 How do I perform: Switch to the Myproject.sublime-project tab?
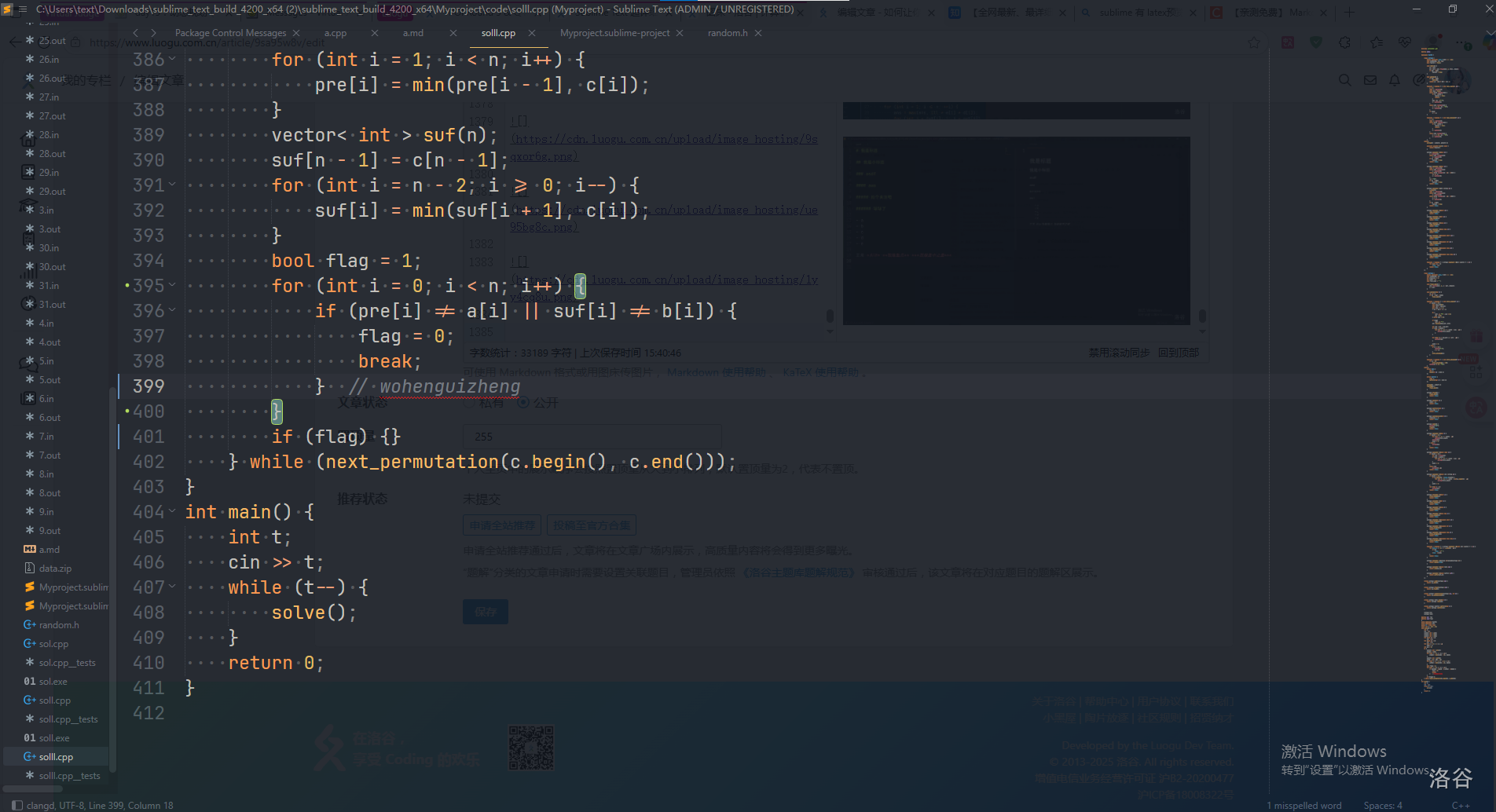(x=614, y=33)
